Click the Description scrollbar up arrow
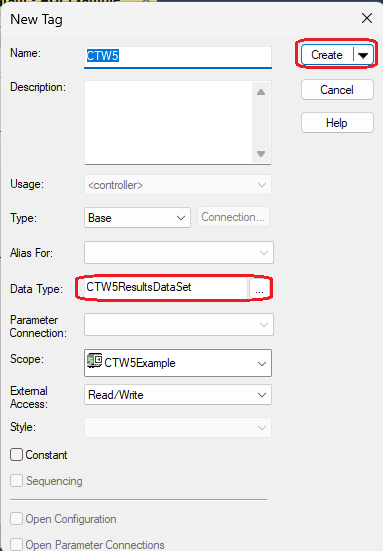383x551 pixels. [261, 92]
